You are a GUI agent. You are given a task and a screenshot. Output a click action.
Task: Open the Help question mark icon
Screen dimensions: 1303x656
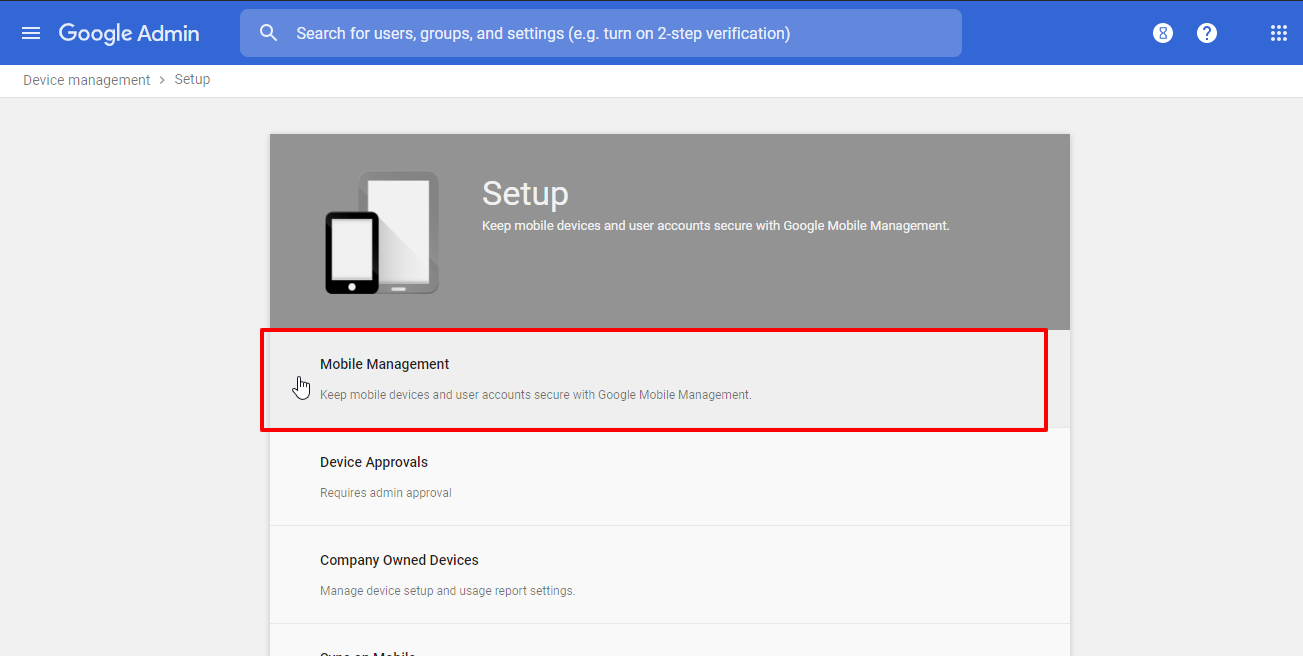coord(1207,33)
